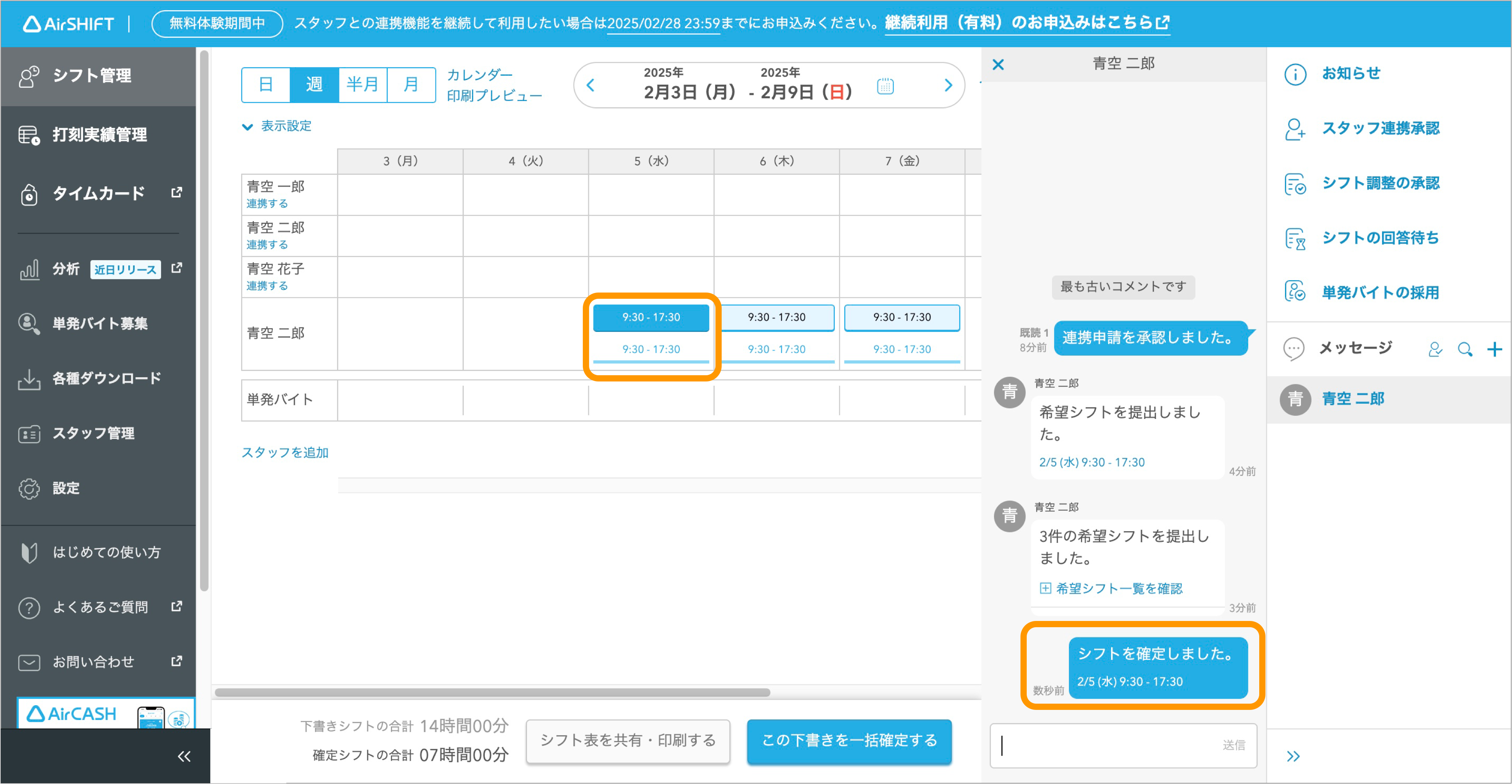Click the 送信 send button
Viewport: 1512px width, 784px height.
1234,745
